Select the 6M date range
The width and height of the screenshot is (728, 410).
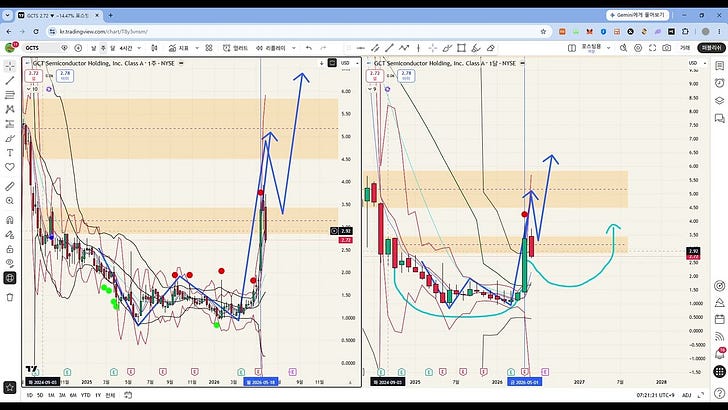click(73, 395)
